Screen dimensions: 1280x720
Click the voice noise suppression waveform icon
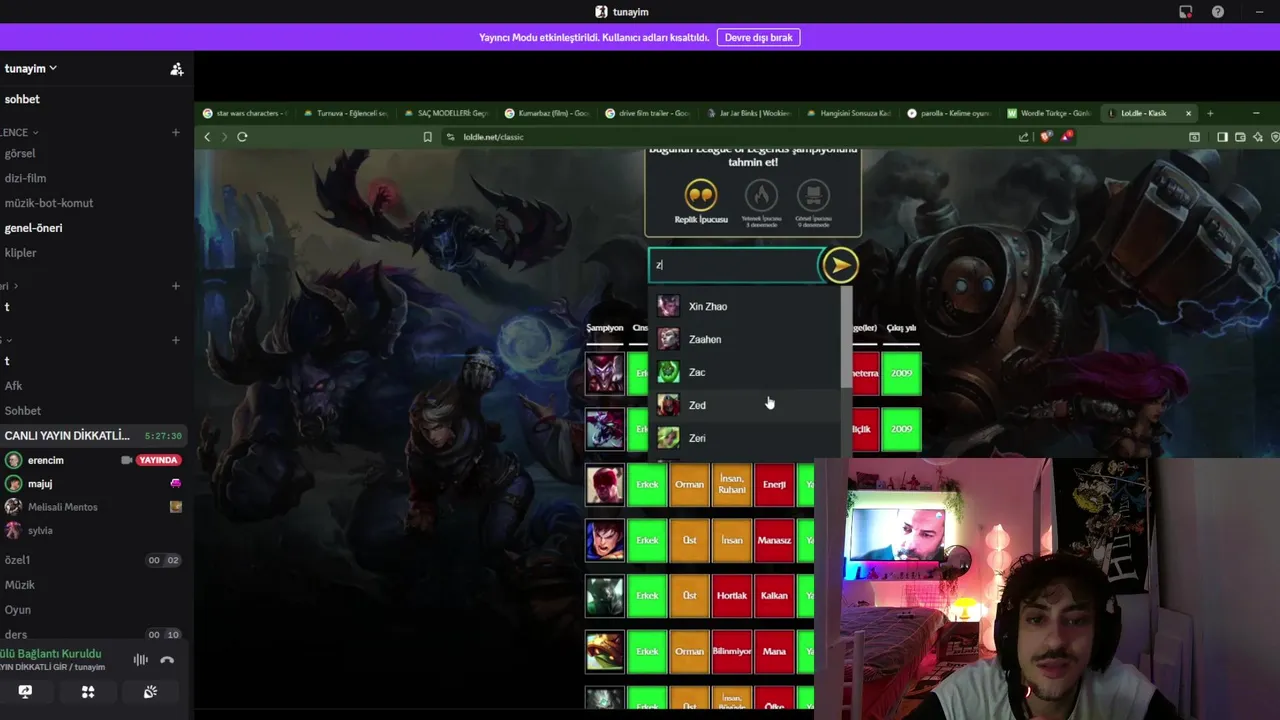point(141,660)
